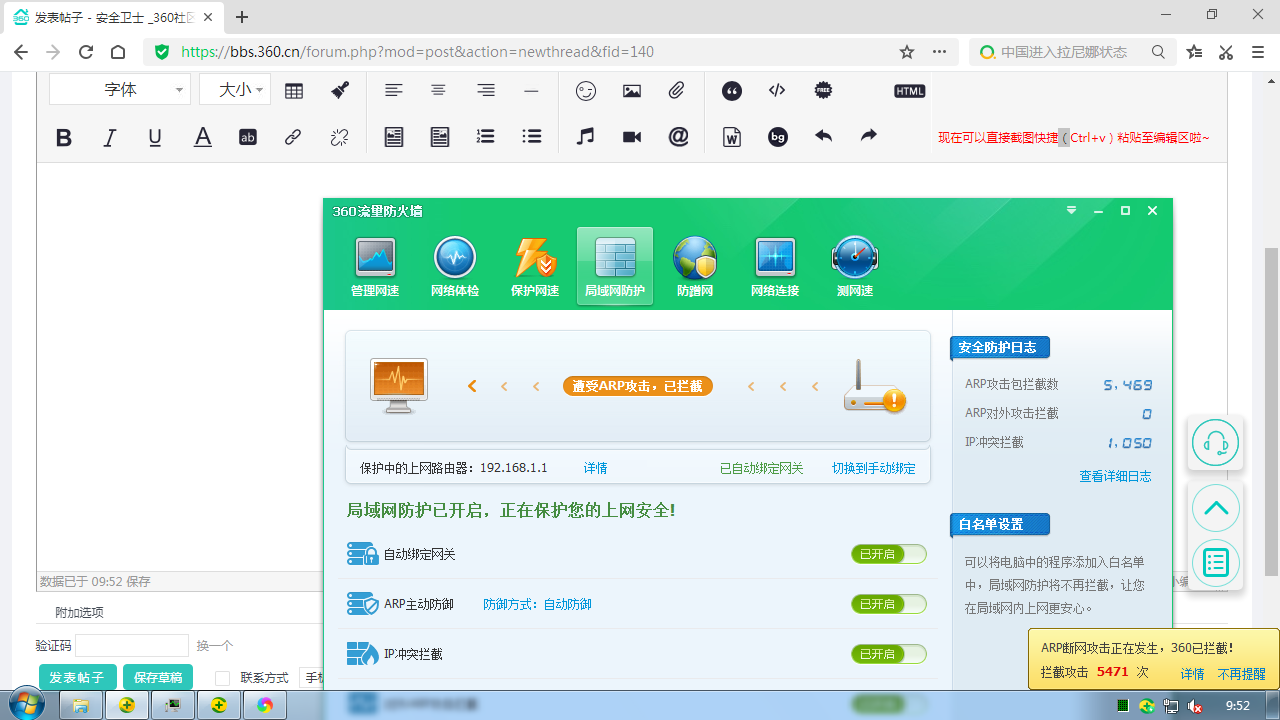1280x720 pixels.
Task: Click 不再提醒 in the ARP alert
Action: coord(1241,674)
